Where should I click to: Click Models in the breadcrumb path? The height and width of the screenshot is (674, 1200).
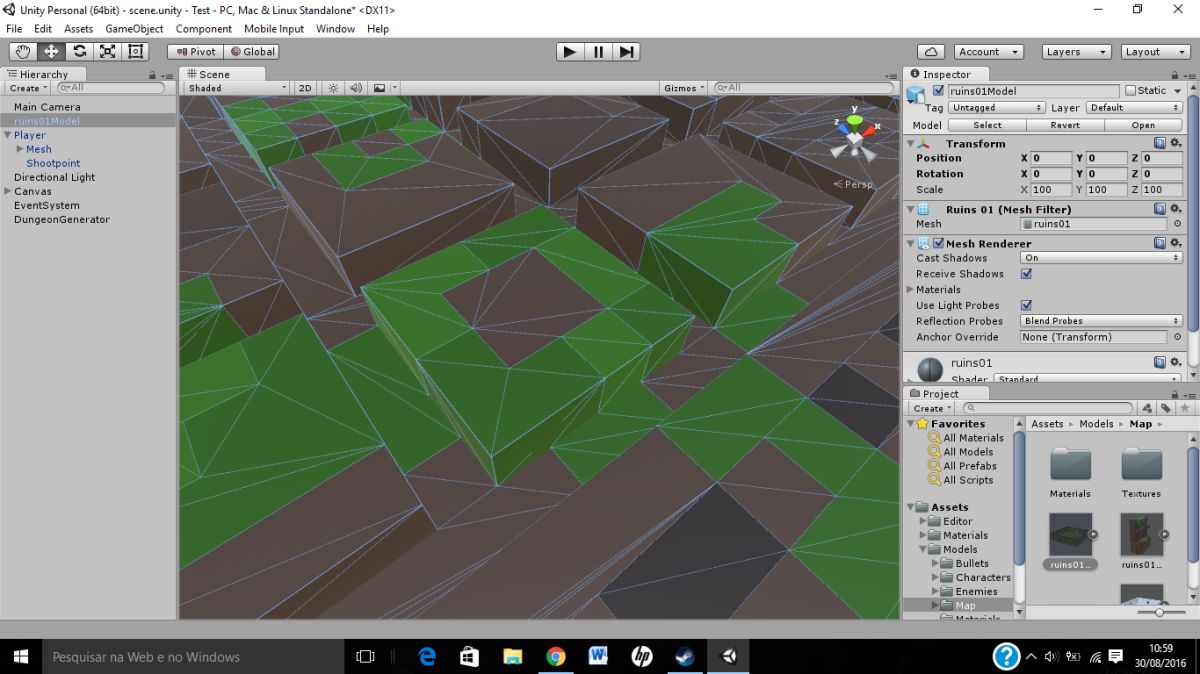[1096, 424]
